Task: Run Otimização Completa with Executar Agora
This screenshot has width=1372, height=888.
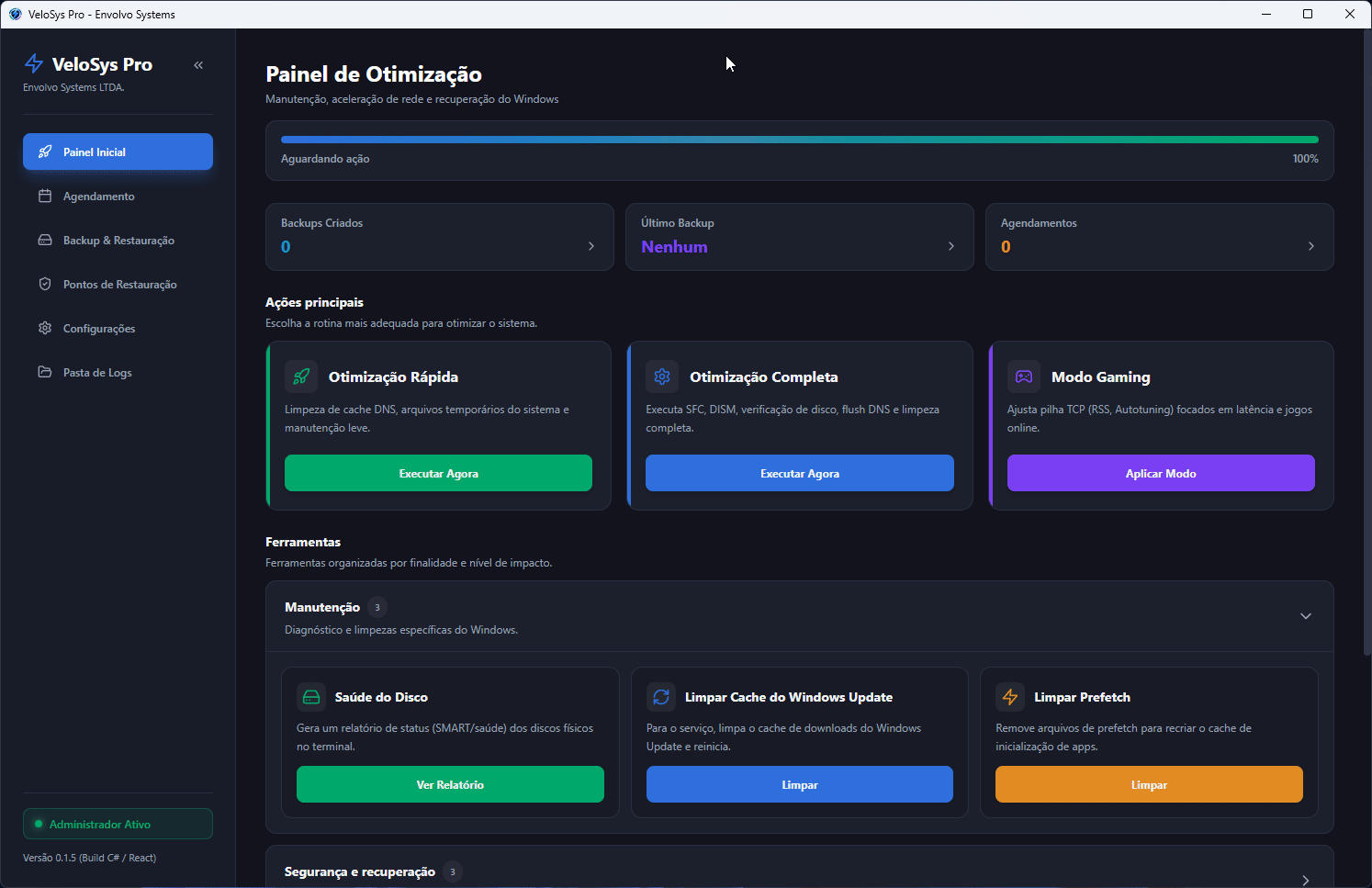Action: tap(800, 473)
